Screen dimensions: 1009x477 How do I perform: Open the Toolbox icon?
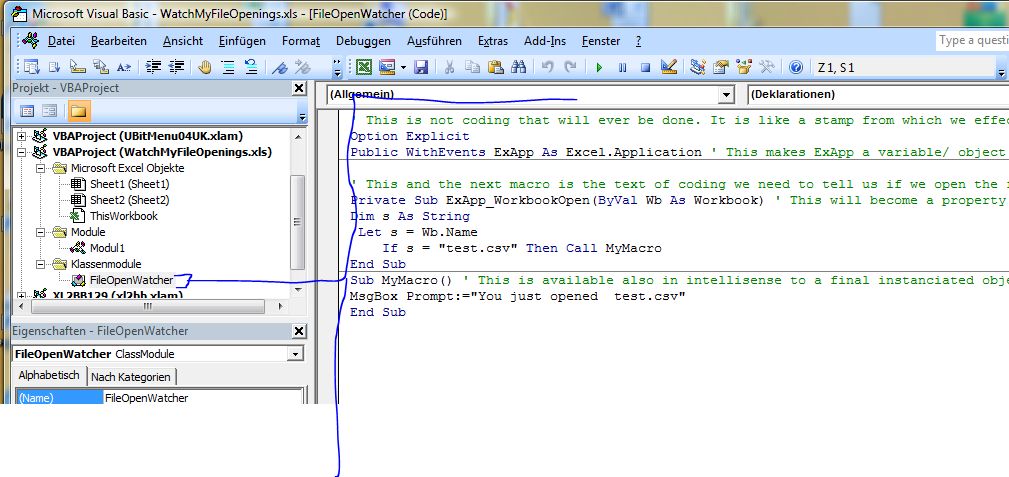coord(766,67)
